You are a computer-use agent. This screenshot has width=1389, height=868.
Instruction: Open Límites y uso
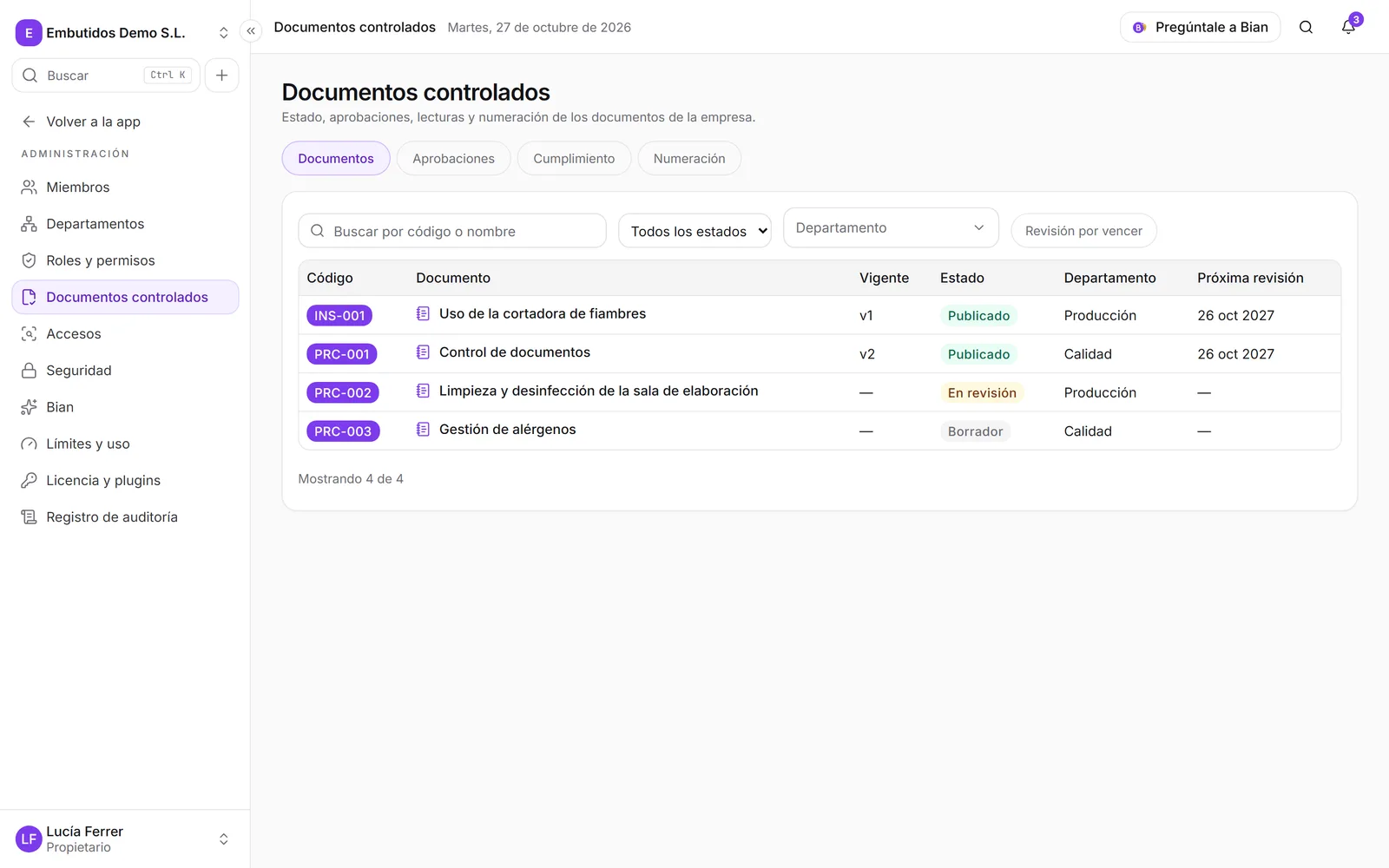(x=125, y=444)
